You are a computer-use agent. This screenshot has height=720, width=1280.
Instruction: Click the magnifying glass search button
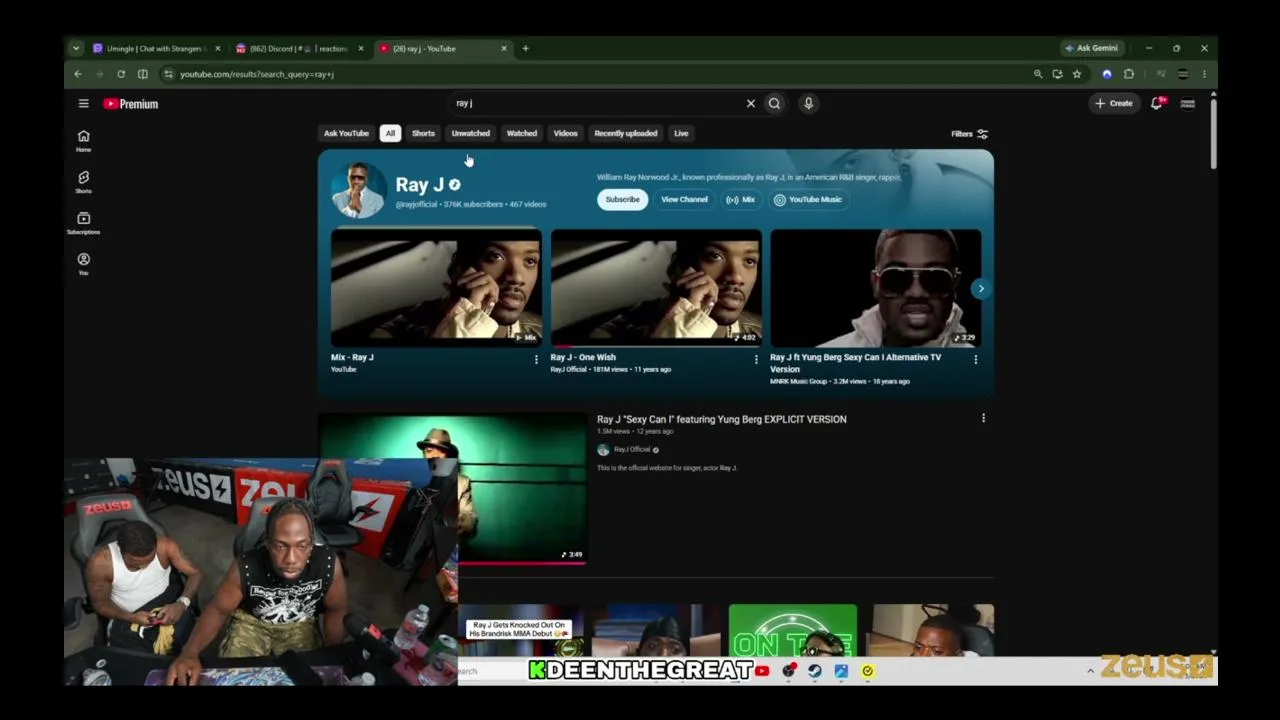(x=774, y=103)
